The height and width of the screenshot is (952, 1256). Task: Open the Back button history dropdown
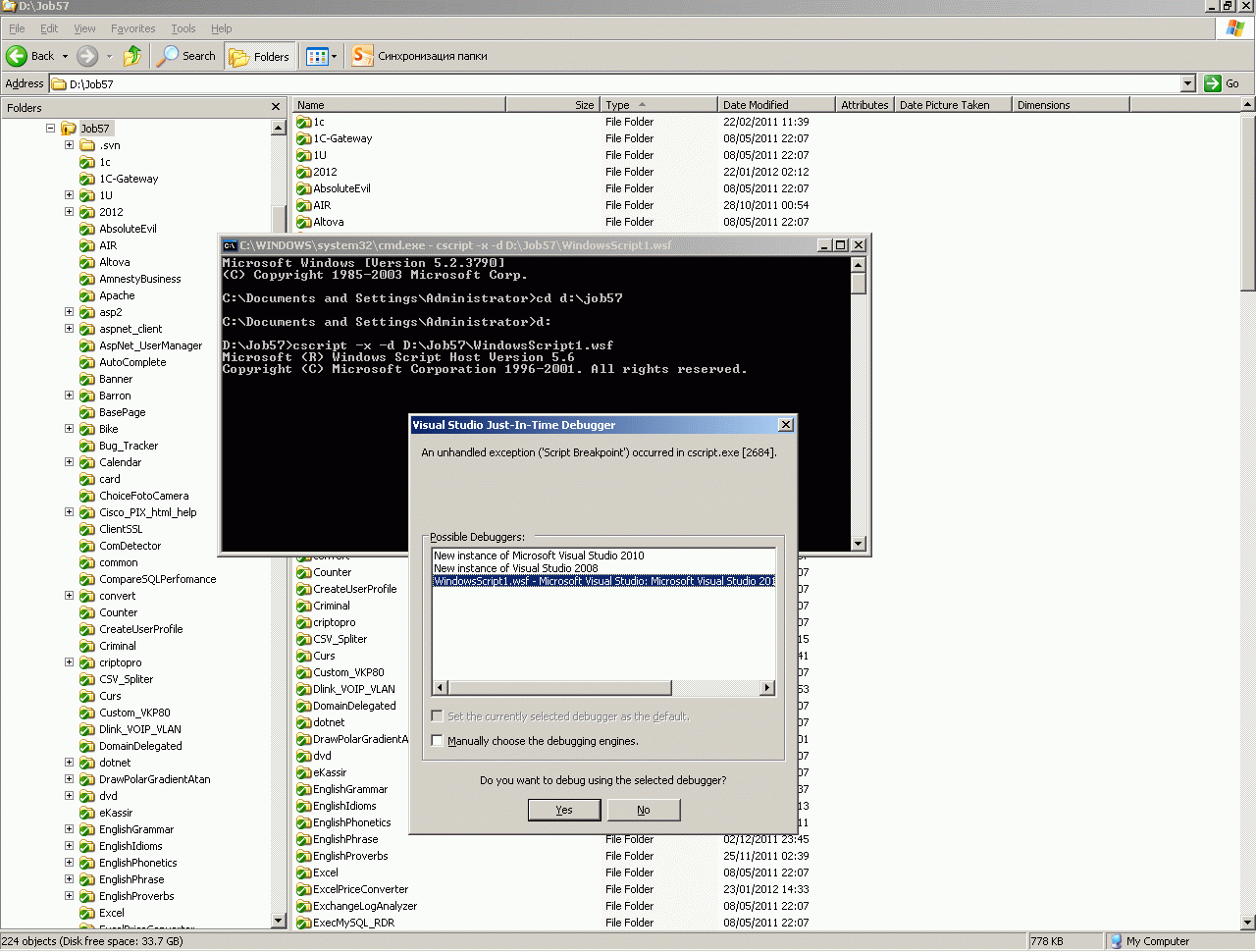65,56
